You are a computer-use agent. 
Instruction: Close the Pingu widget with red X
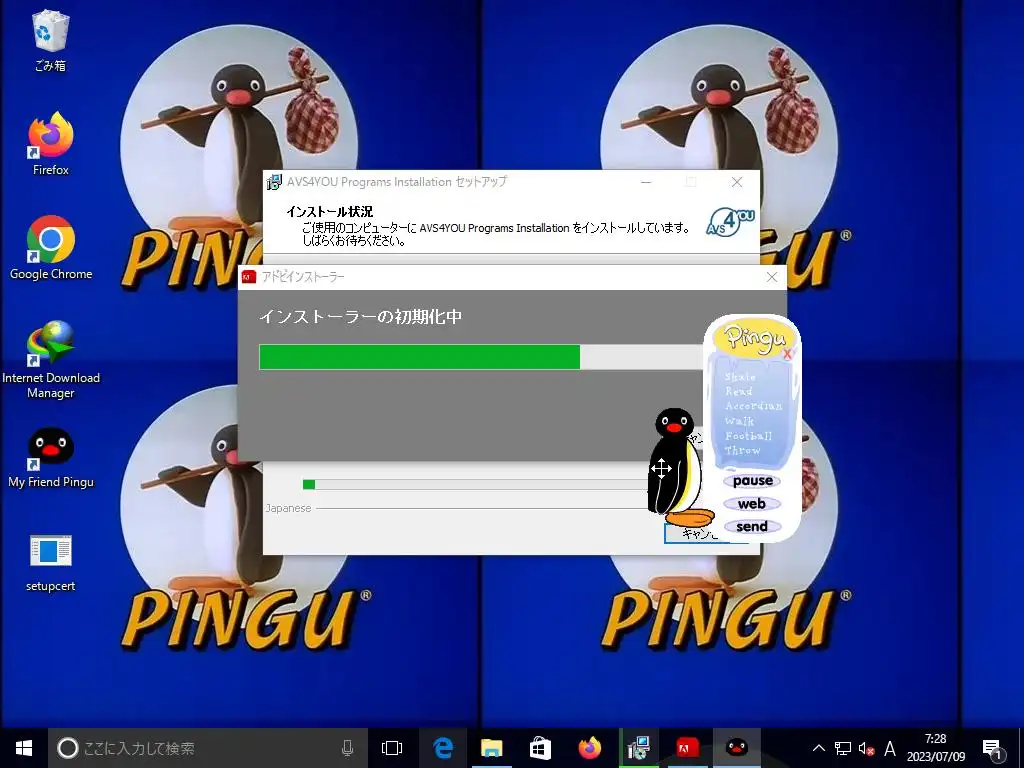(787, 355)
